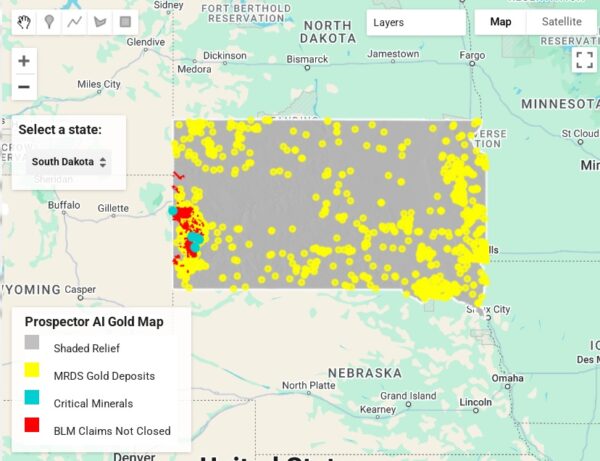Viewport: 600px width, 461px height.
Task: Click the Bismarck city label
Action: (x=307, y=59)
